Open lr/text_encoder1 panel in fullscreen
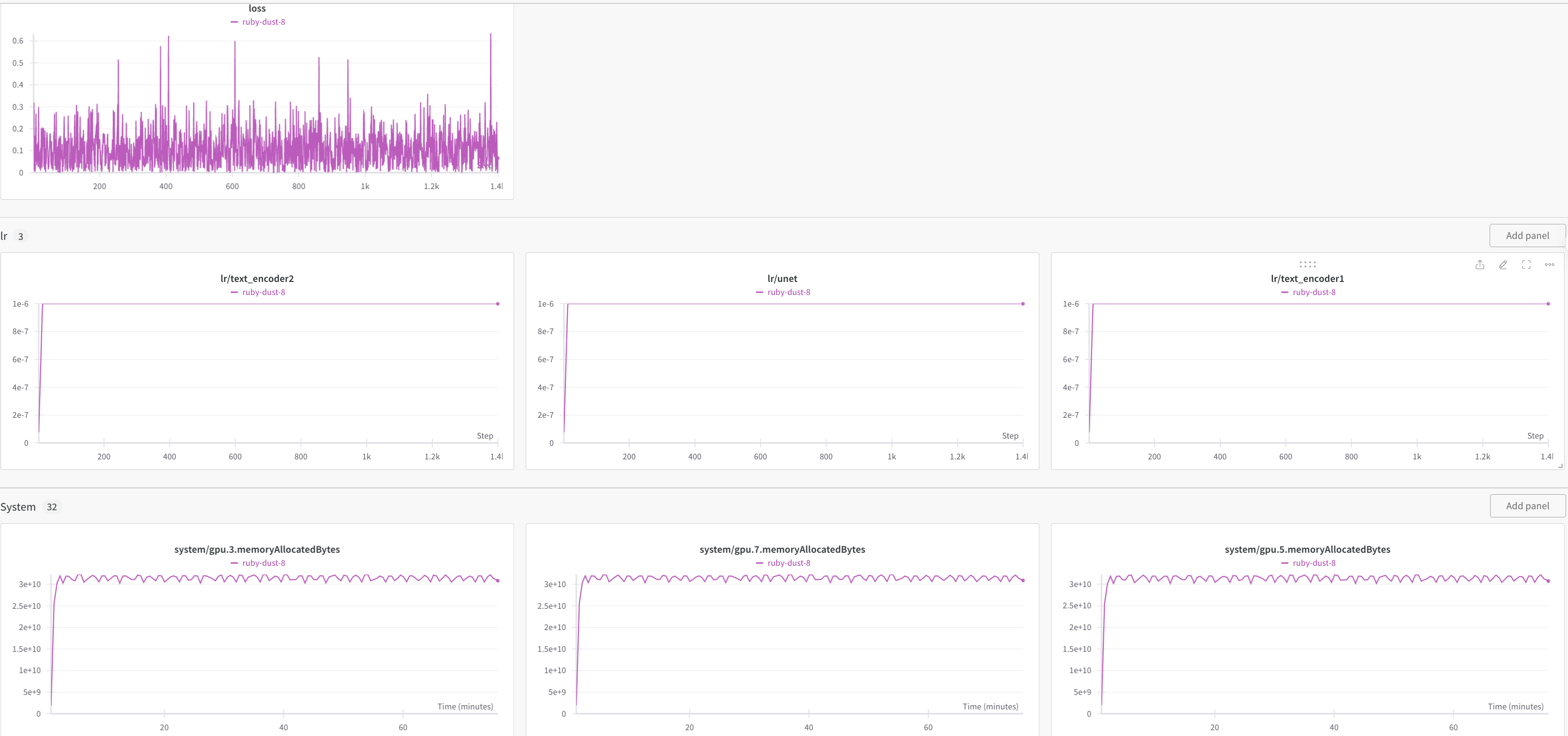 click(x=1526, y=265)
